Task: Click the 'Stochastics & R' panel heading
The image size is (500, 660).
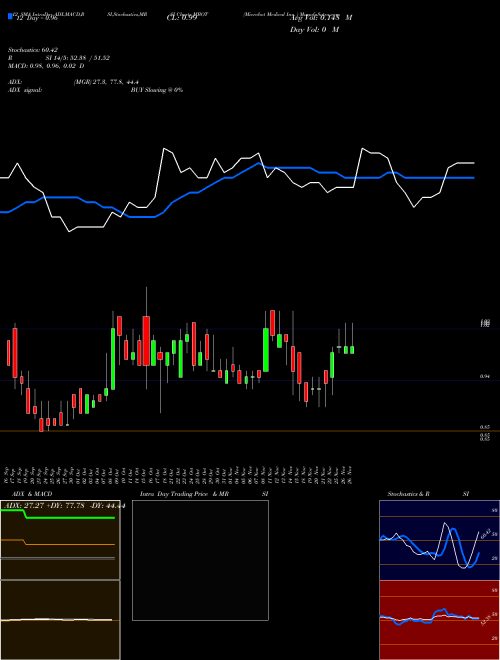Action: [408, 494]
